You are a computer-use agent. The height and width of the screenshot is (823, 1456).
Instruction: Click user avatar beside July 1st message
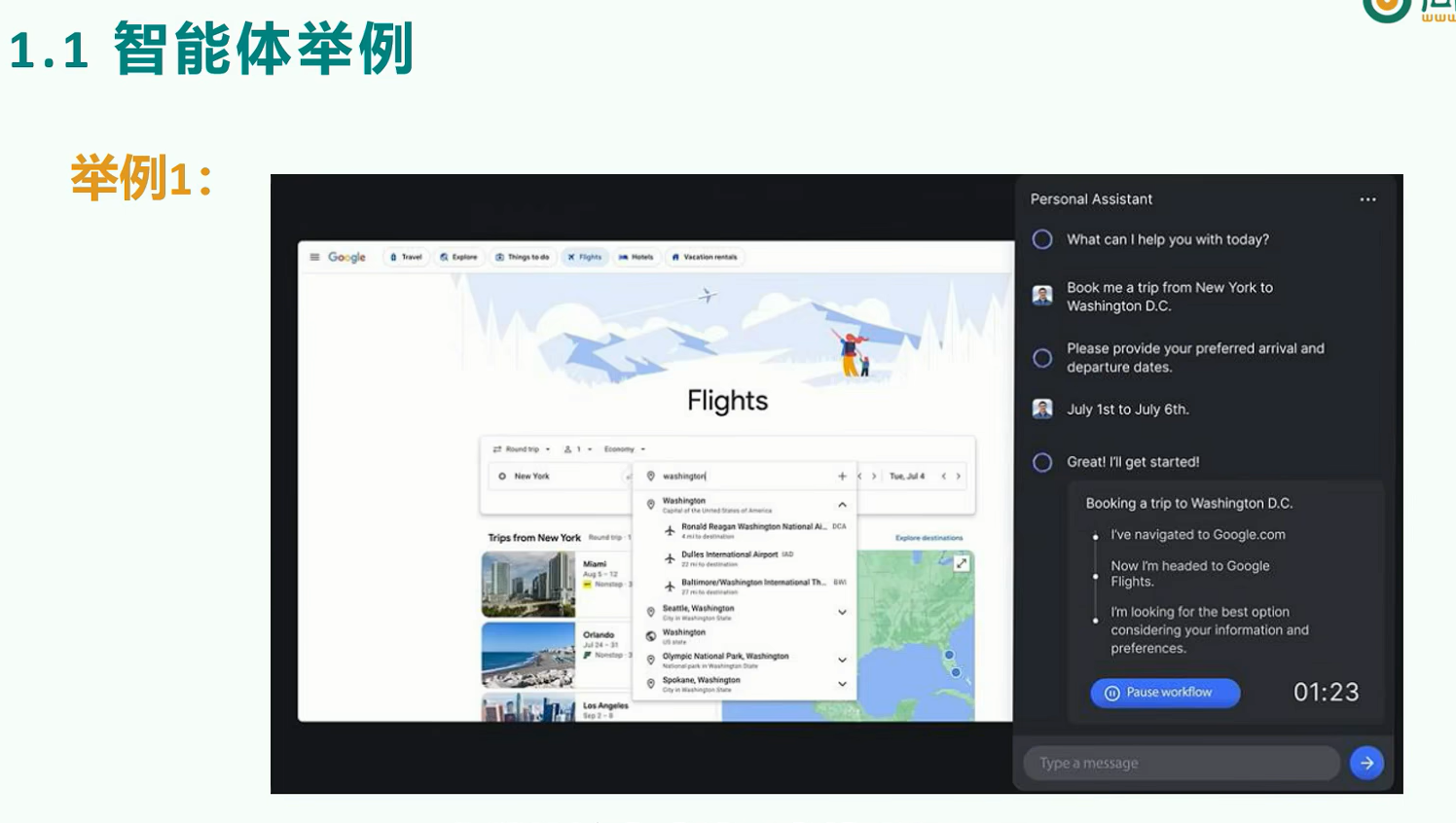[1042, 409]
